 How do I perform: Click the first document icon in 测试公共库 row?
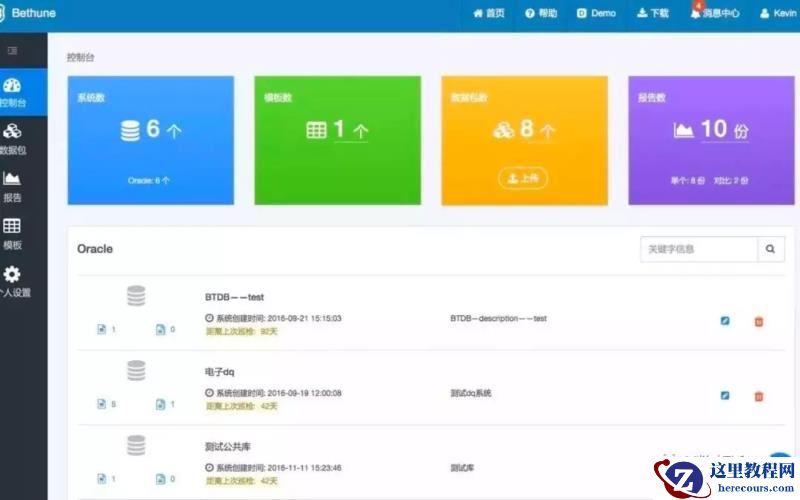(x=102, y=479)
